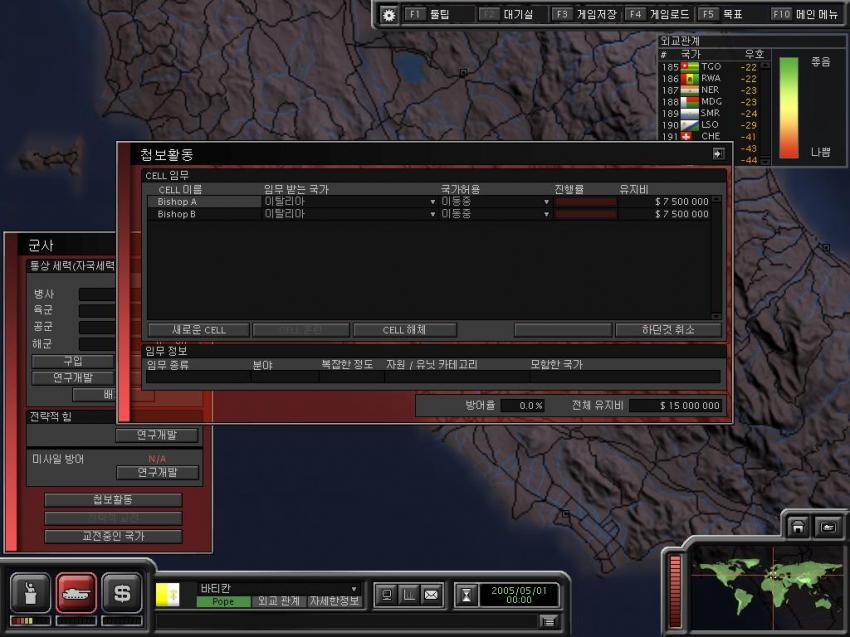The image size is (850, 637).
Task: Open F10 메인 메뉴 in the top bar
Action: tap(806, 15)
